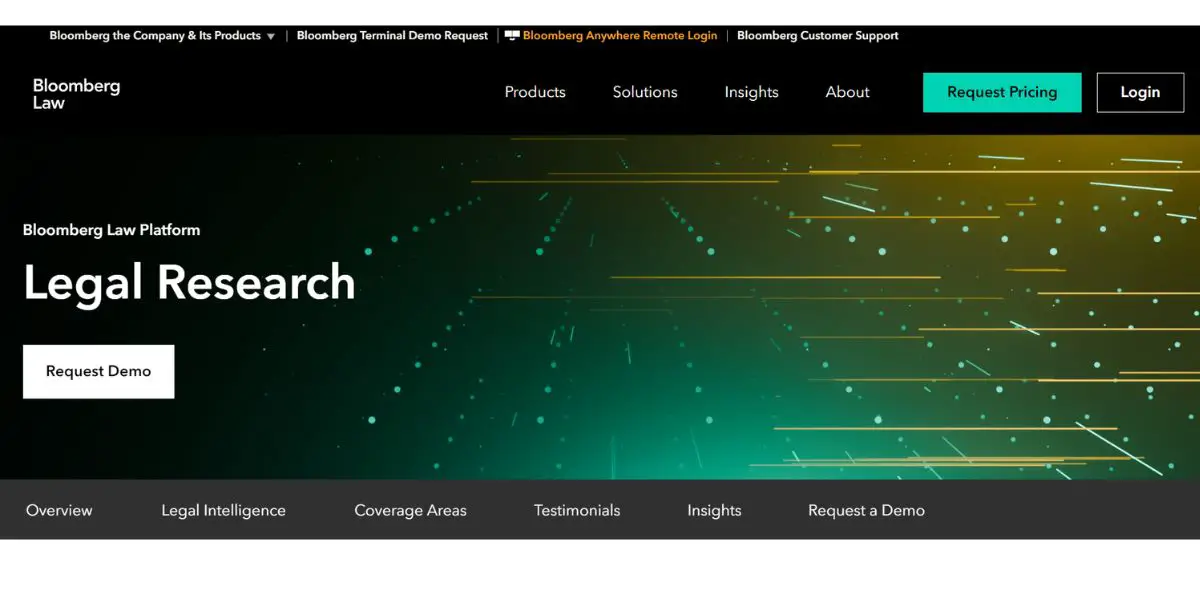Click the Request Pricing button
Screen dimensions: 1200x600
pos(1002,92)
